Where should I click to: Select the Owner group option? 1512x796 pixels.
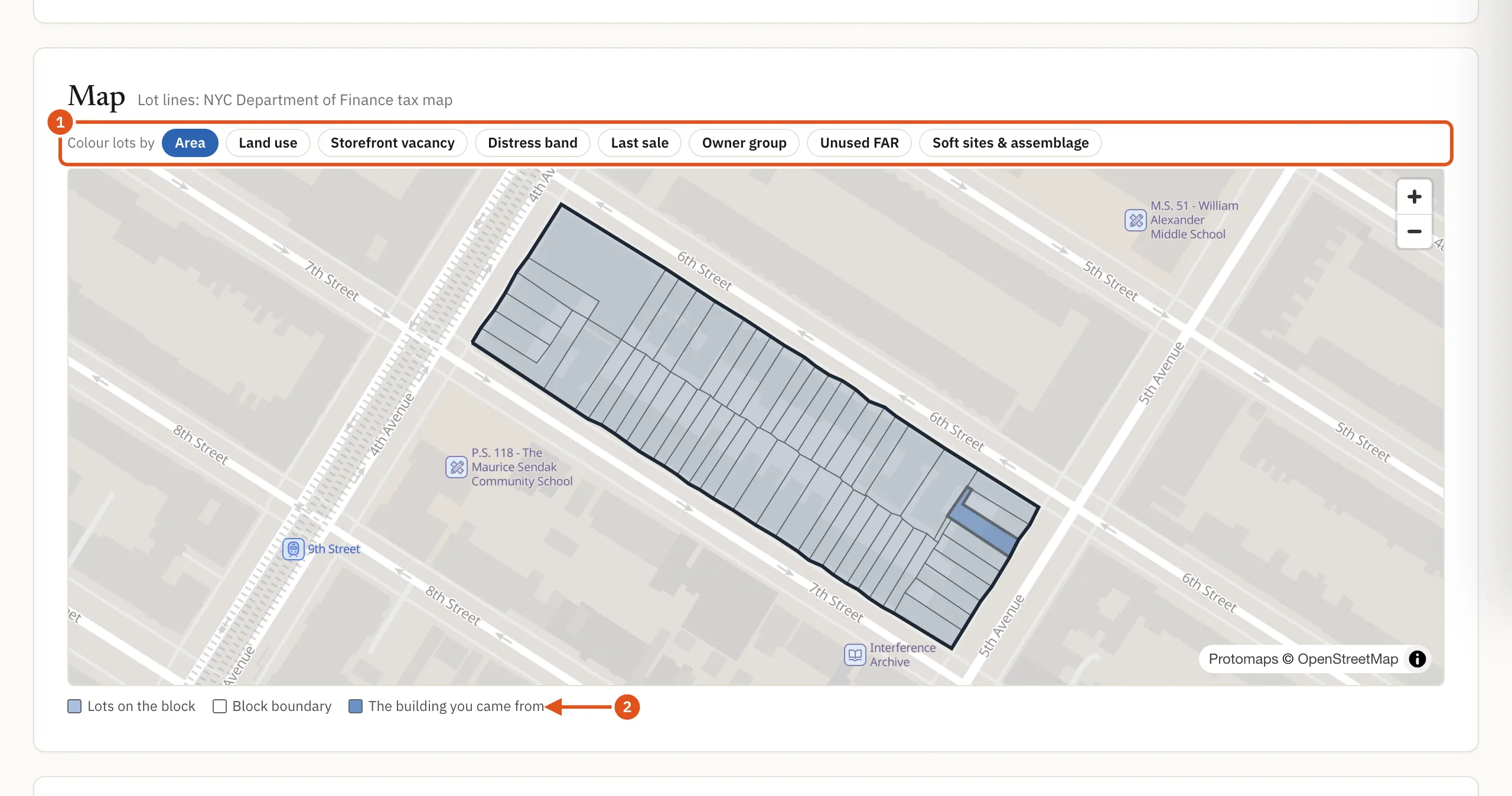click(x=744, y=143)
